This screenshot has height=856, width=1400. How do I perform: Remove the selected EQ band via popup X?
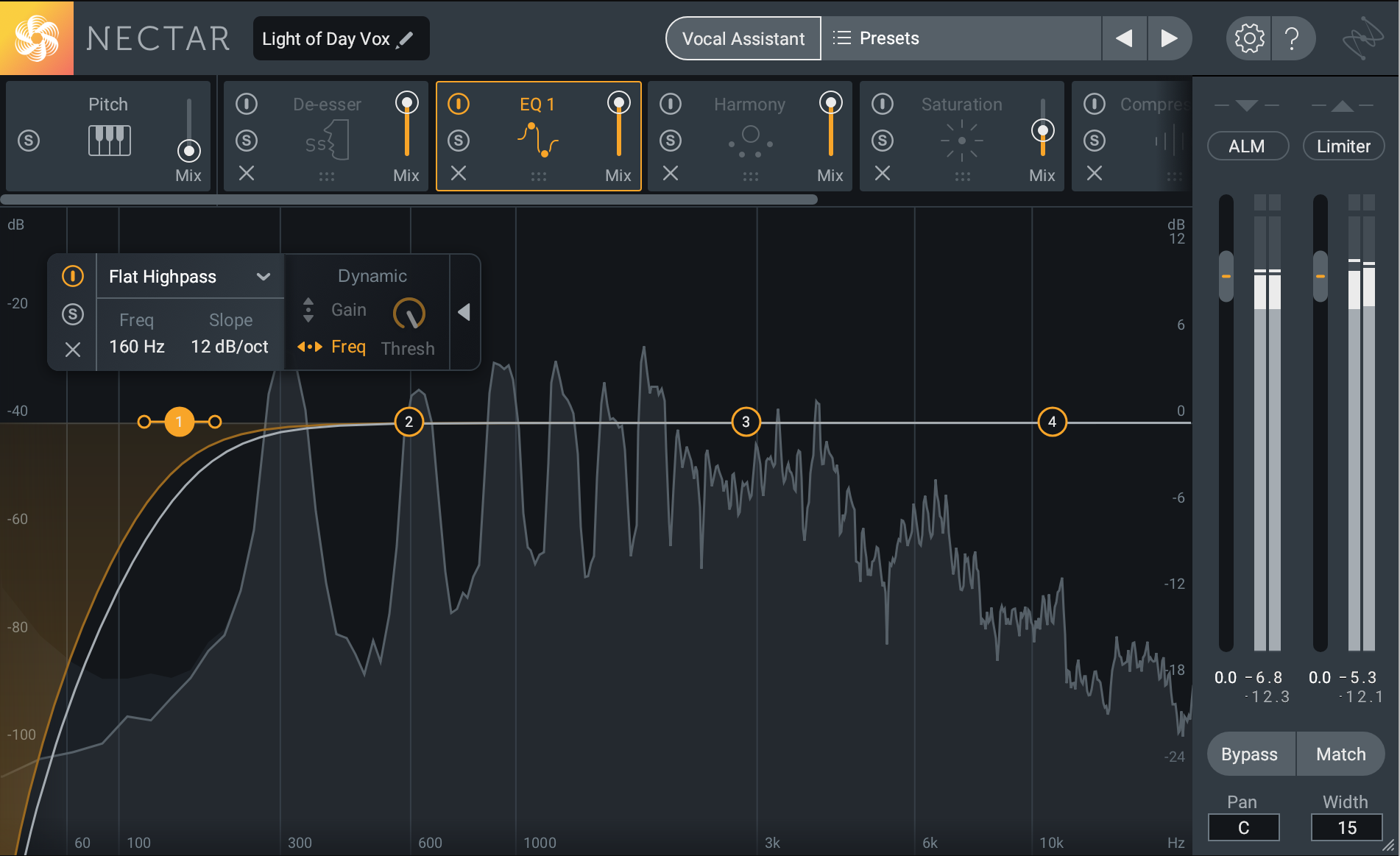(x=72, y=350)
